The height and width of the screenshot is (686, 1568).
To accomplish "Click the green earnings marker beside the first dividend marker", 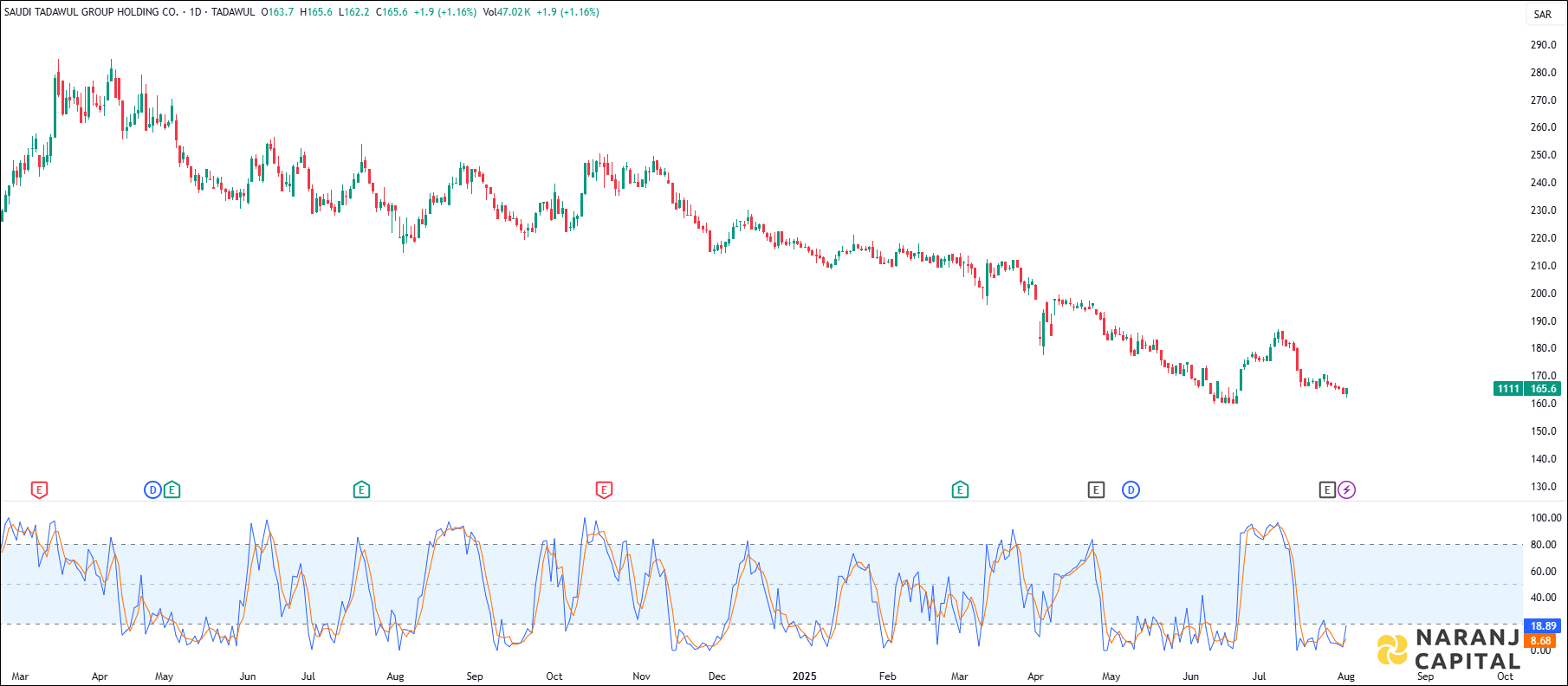I will pyautogui.click(x=172, y=490).
